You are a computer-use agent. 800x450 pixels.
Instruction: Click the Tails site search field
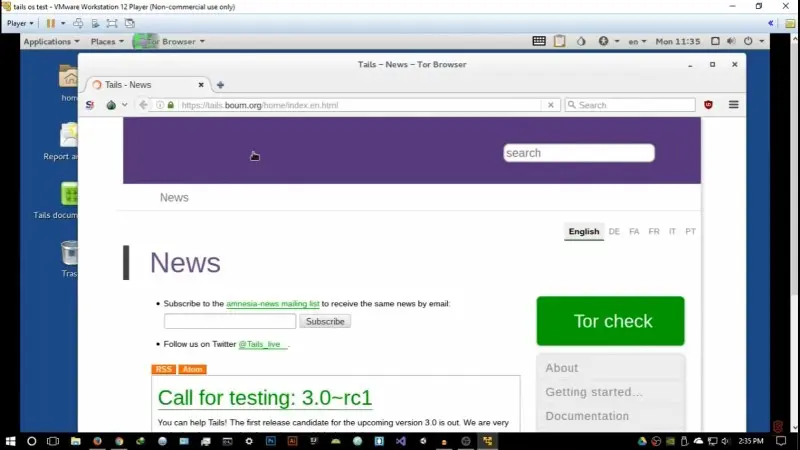click(x=579, y=153)
